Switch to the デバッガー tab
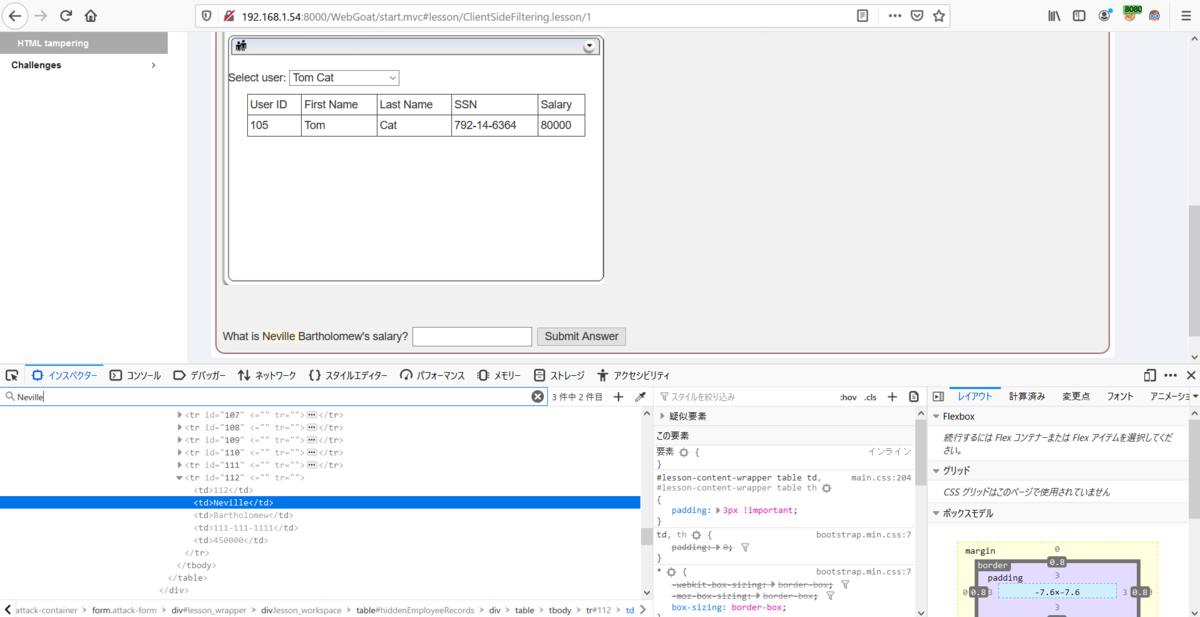1200x617 pixels. point(200,376)
